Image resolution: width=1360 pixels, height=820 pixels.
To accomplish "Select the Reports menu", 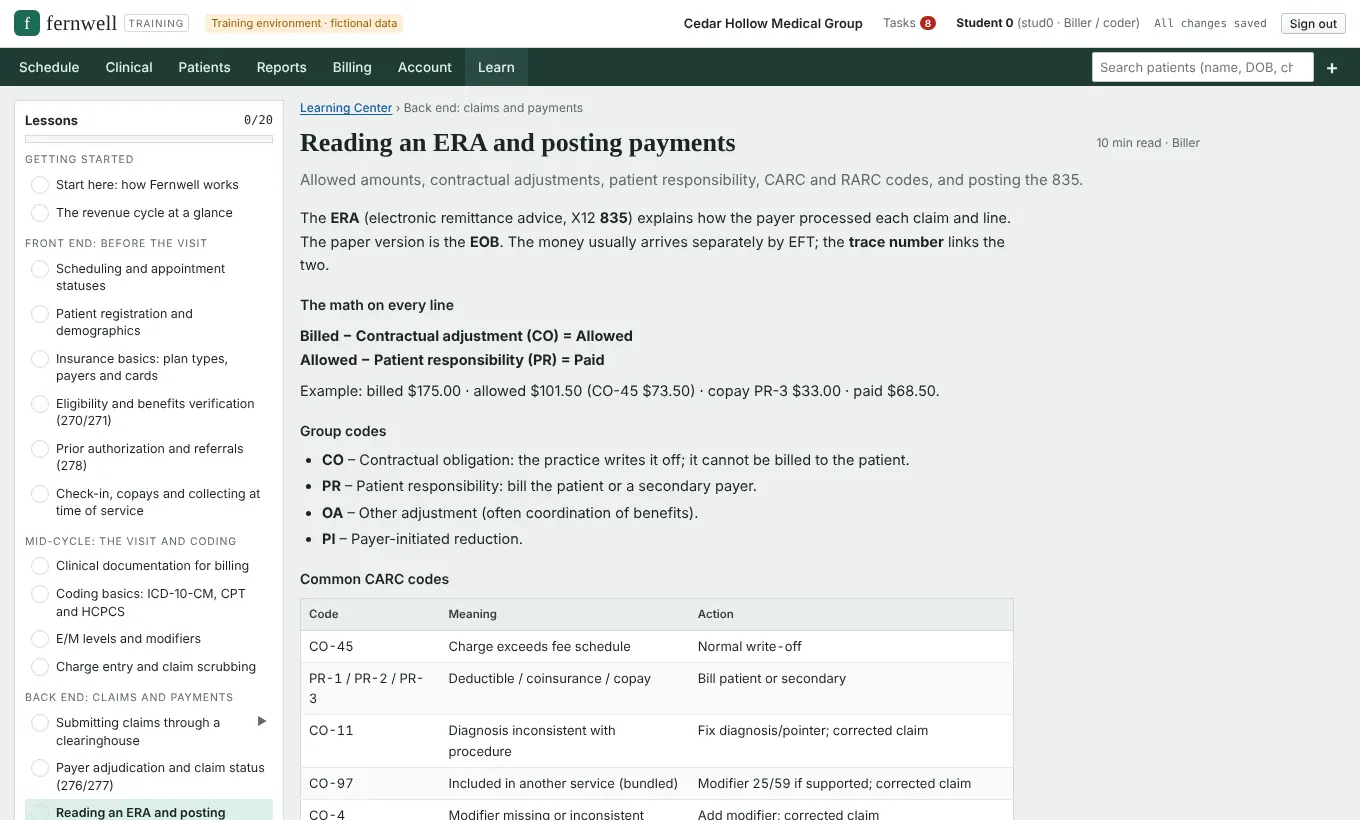I will coord(281,67).
